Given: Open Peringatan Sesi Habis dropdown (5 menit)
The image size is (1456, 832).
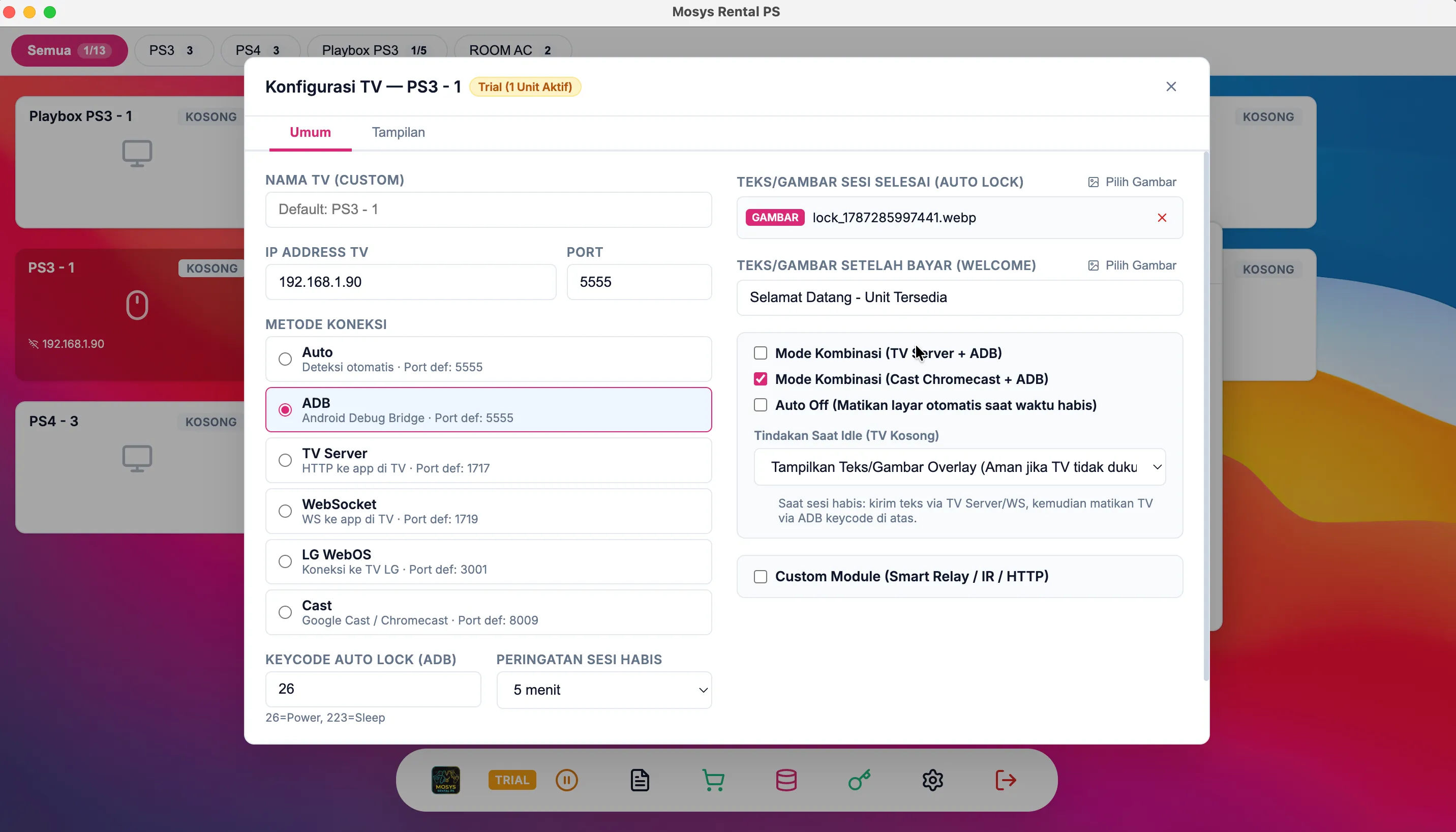Looking at the screenshot, I should coord(604,690).
